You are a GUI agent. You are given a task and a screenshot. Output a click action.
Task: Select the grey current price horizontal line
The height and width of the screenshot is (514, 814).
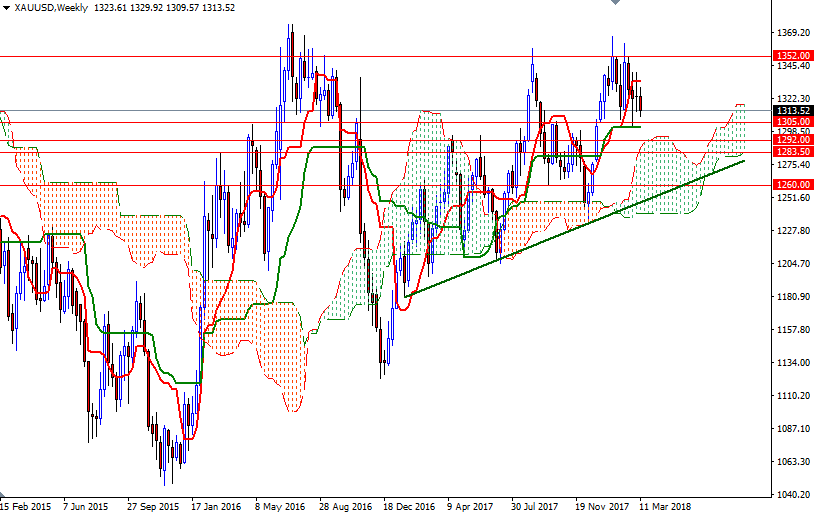pos(385,111)
